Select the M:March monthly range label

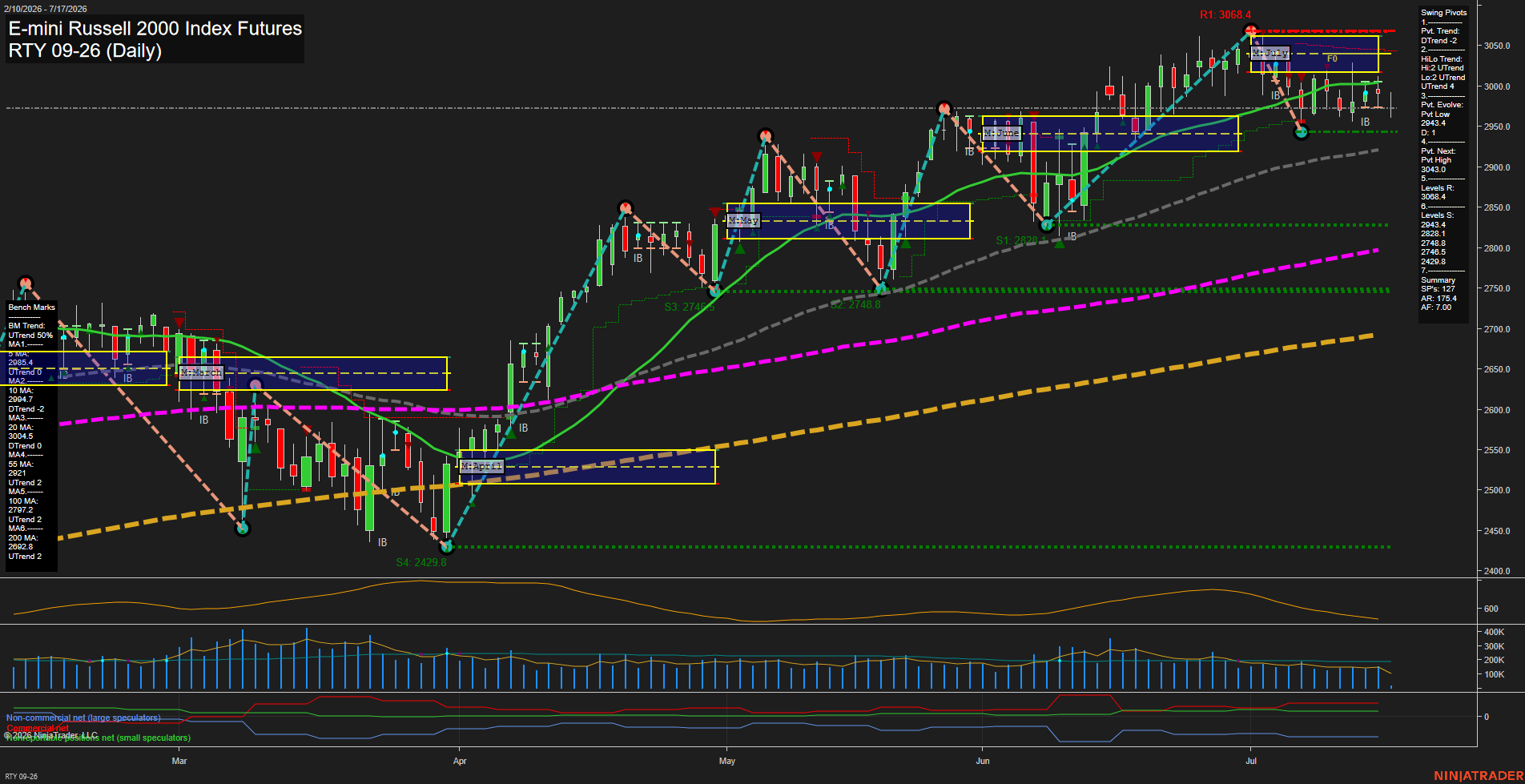[201, 372]
